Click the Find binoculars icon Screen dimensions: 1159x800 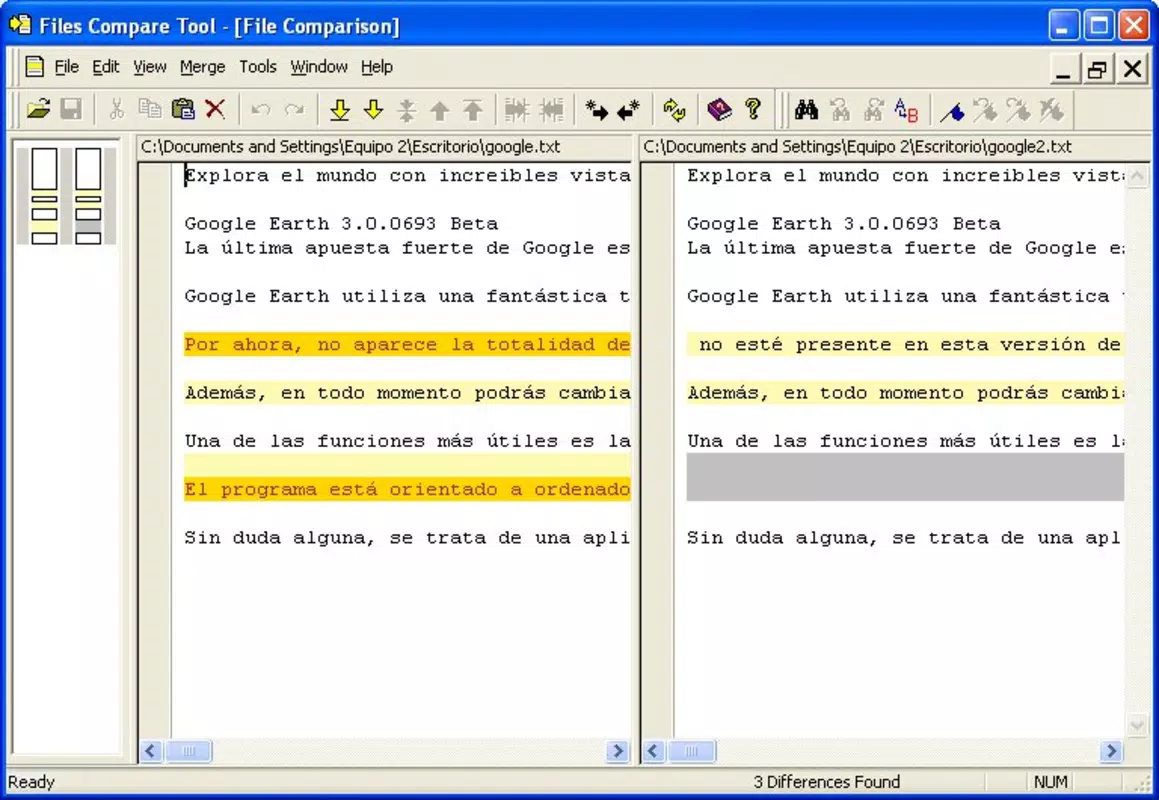pos(806,110)
